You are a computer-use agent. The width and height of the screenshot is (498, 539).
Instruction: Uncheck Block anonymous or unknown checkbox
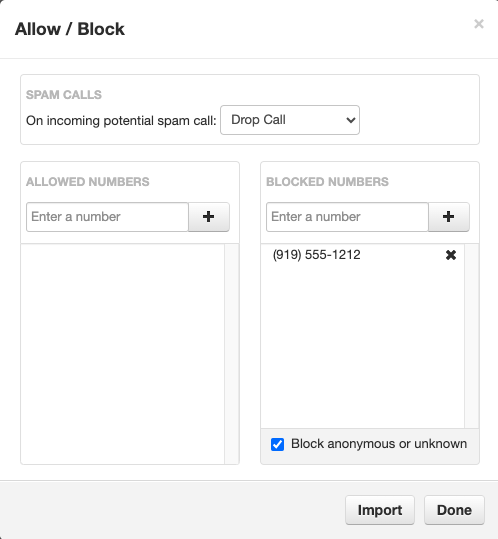(x=277, y=444)
